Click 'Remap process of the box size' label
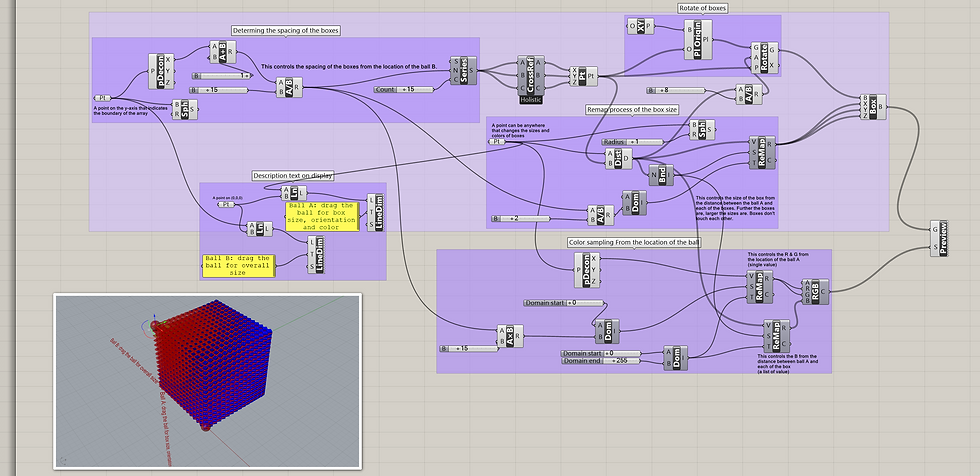The height and width of the screenshot is (476, 980). pos(632,110)
